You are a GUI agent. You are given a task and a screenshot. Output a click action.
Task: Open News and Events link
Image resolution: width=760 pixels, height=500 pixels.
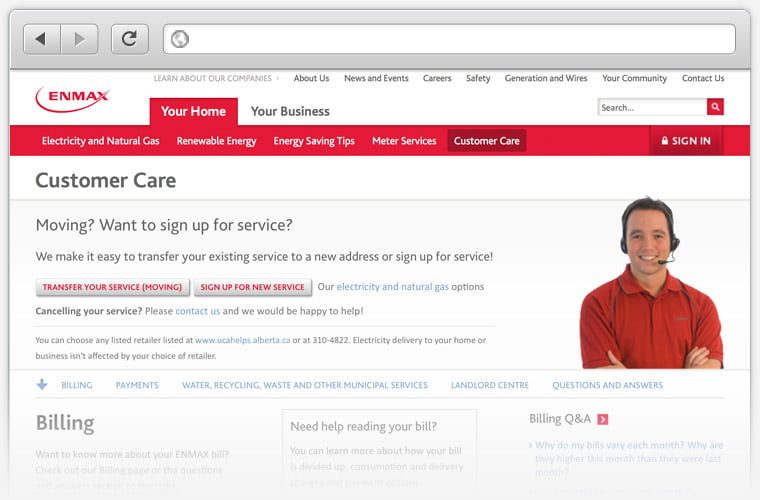click(376, 78)
